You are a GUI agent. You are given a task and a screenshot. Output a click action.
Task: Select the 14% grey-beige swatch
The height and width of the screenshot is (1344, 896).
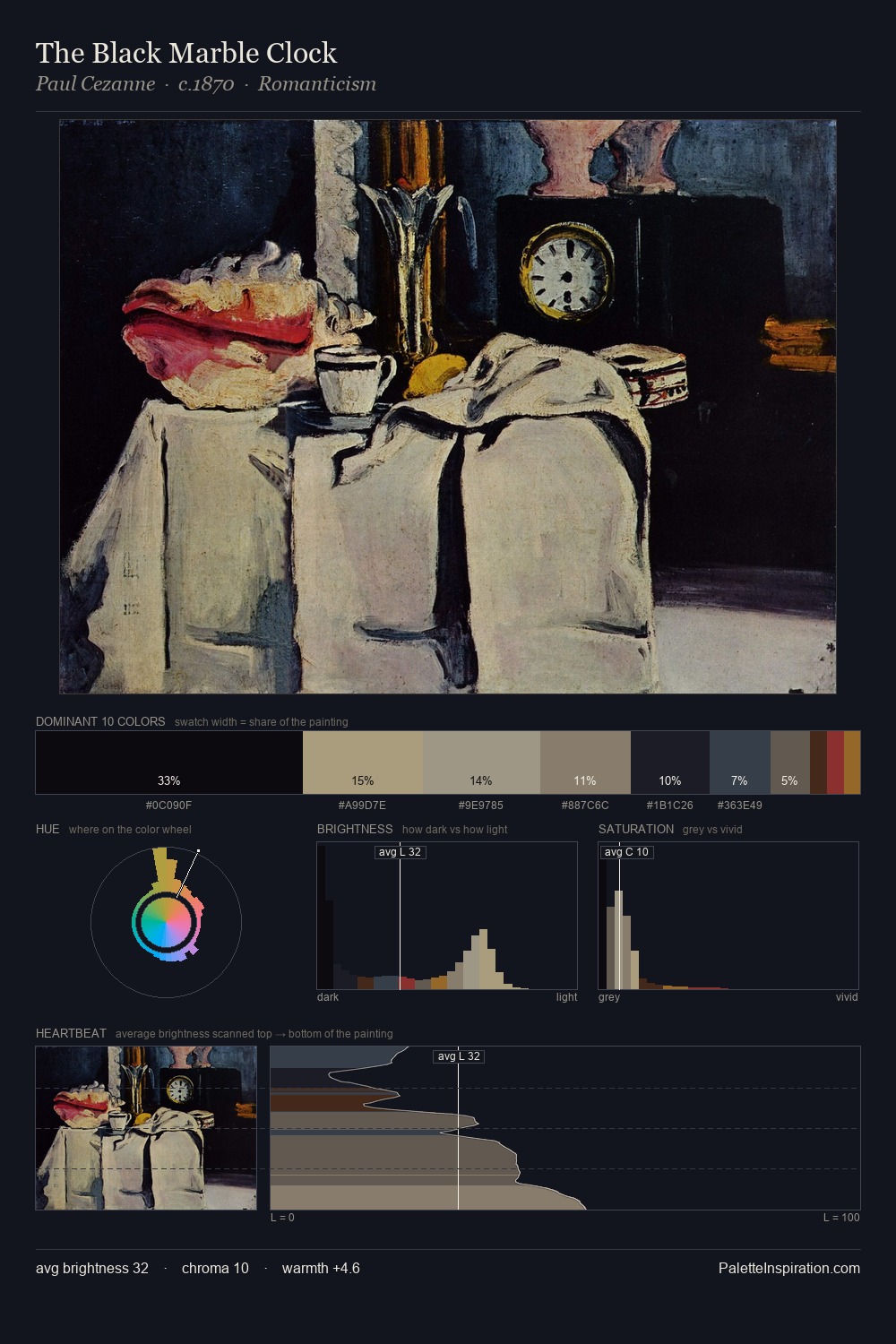[x=481, y=762]
